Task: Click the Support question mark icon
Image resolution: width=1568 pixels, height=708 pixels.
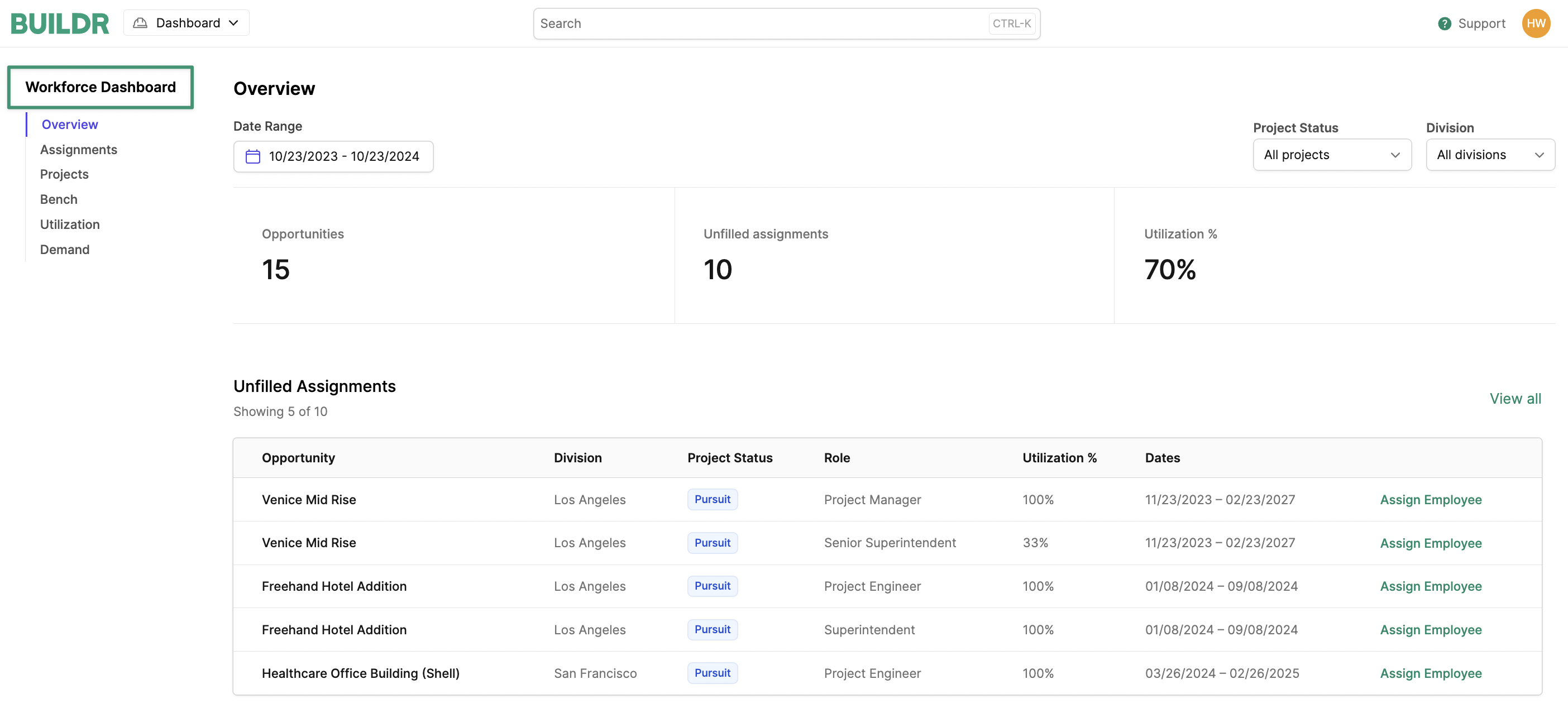Action: coord(1444,23)
